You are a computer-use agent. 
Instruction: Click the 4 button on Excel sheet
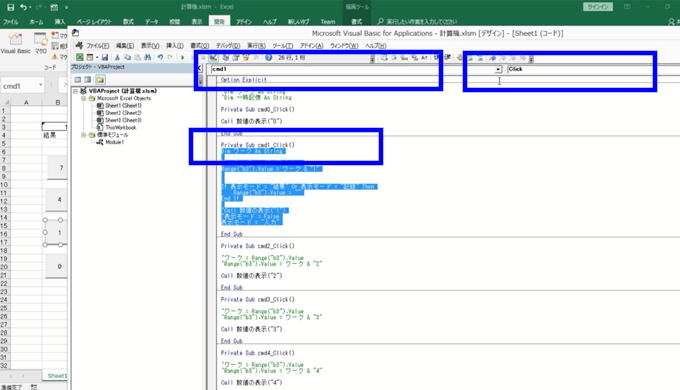[57, 200]
